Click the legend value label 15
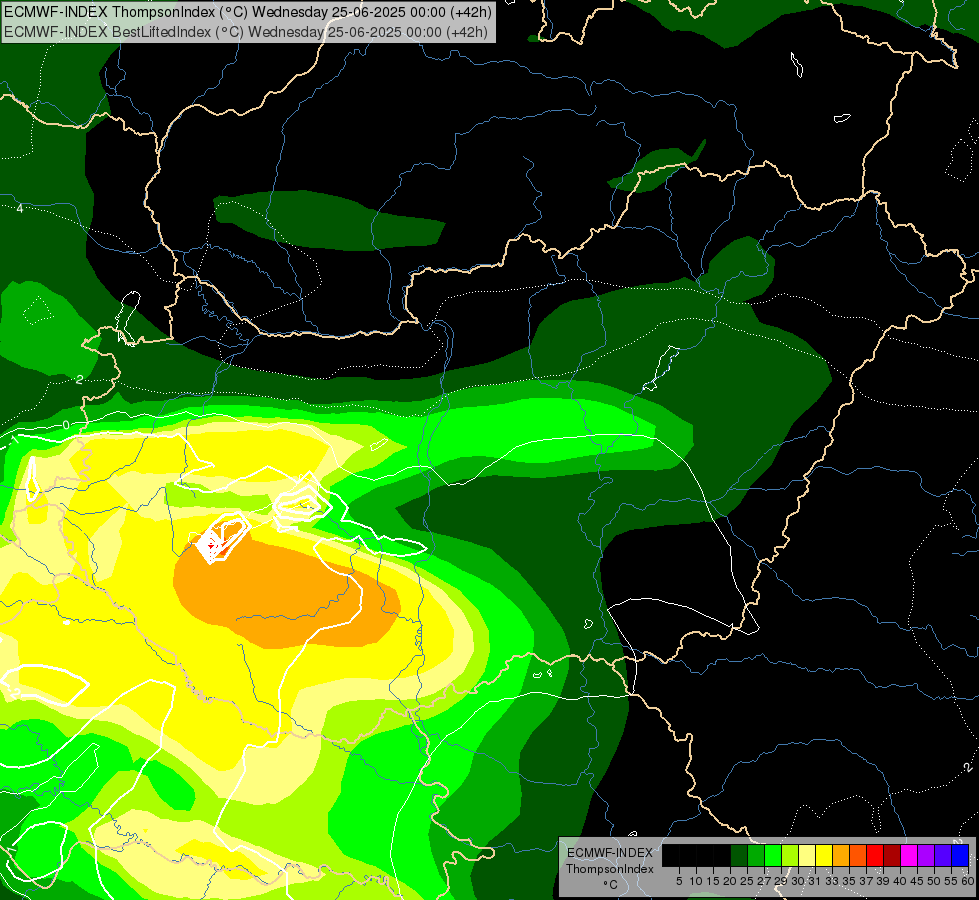Viewport: 979px width, 900px height. coord(713,881)
